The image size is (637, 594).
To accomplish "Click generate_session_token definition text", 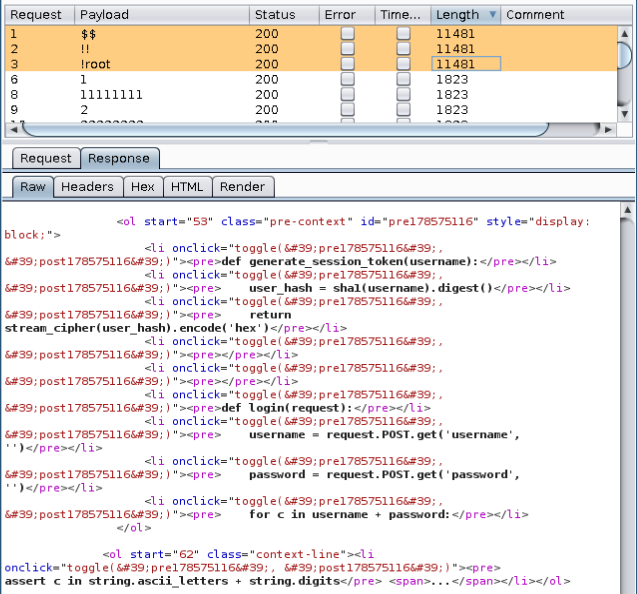I will click(350, 261).
